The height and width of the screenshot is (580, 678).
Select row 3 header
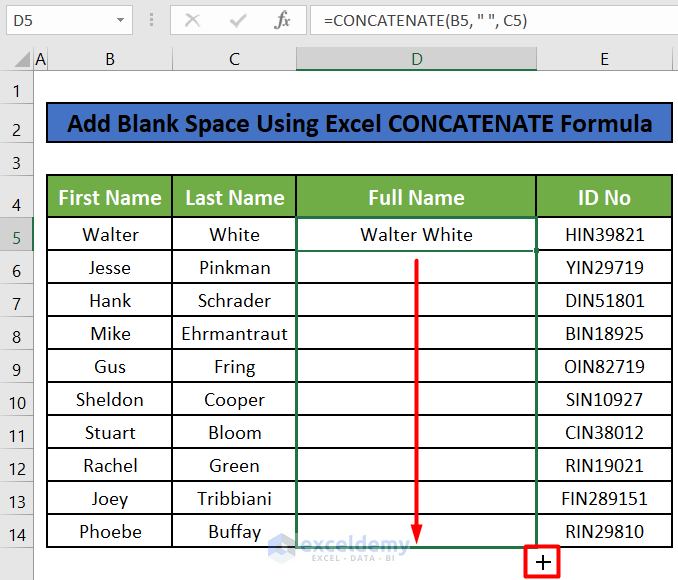pyautogui.click(x=16, y=160)
